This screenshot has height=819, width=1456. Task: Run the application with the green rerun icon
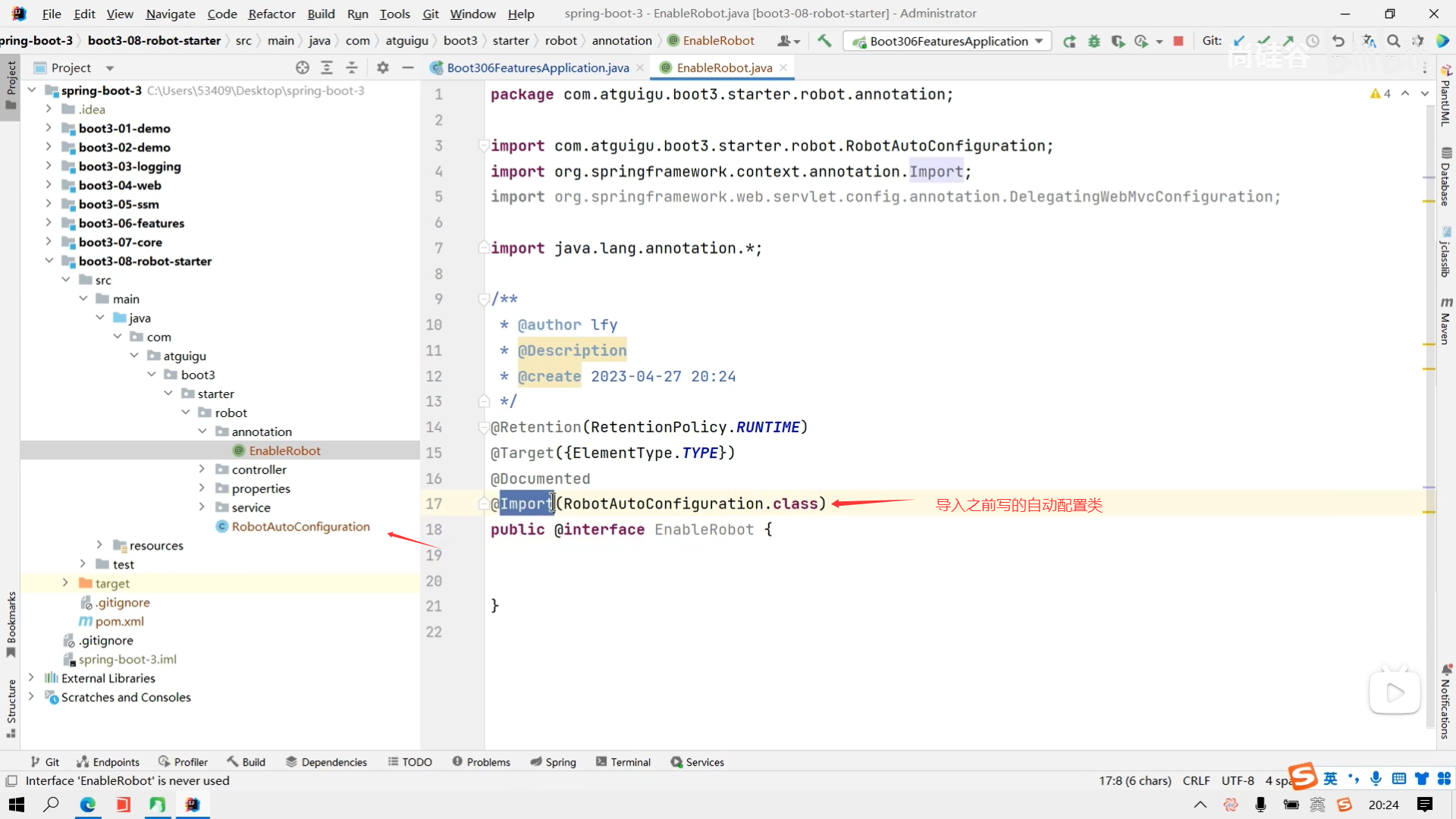1069,41
